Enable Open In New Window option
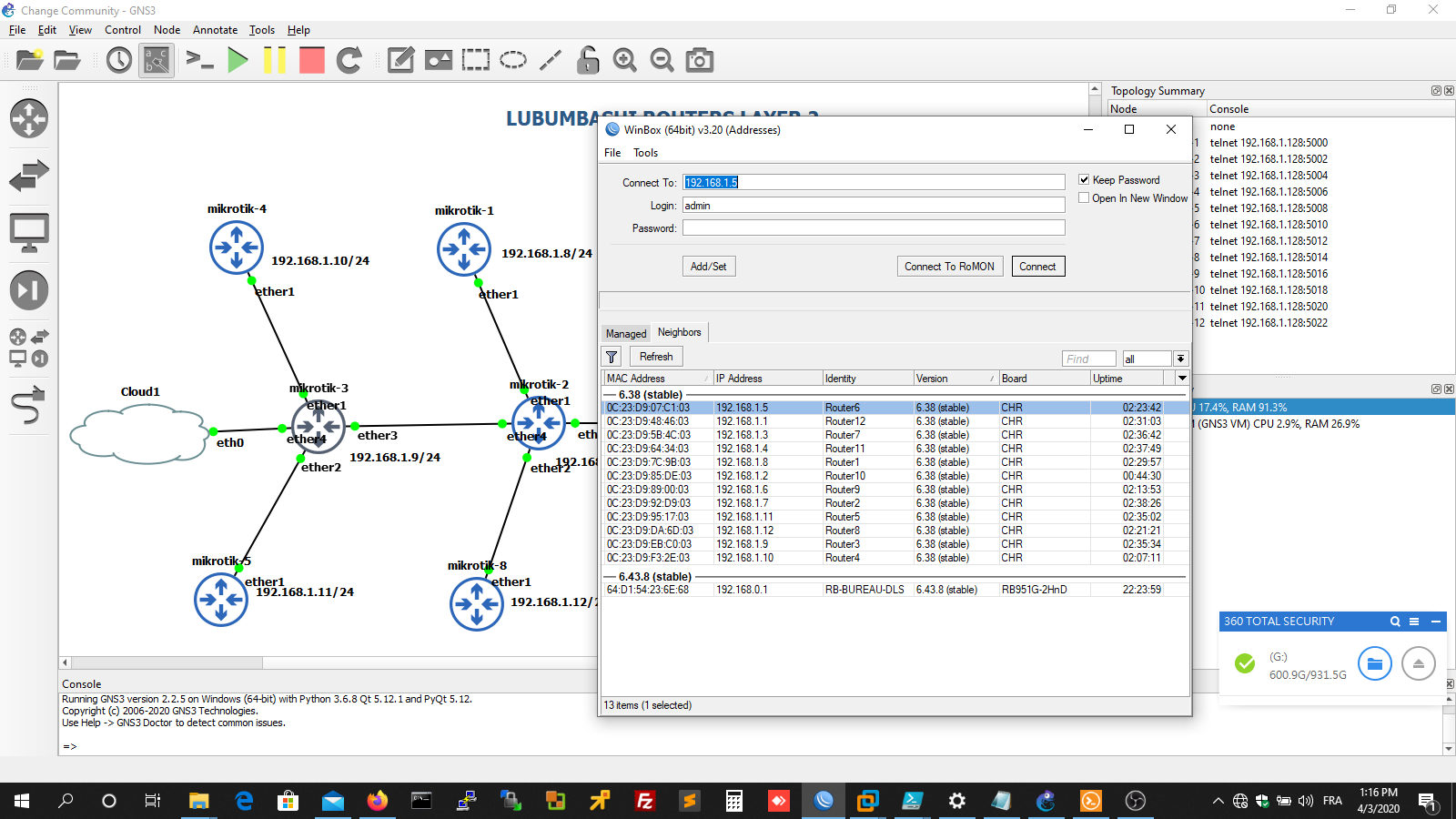Image resolution: width=1456 pixels, height=819 pixels. 1084,197
